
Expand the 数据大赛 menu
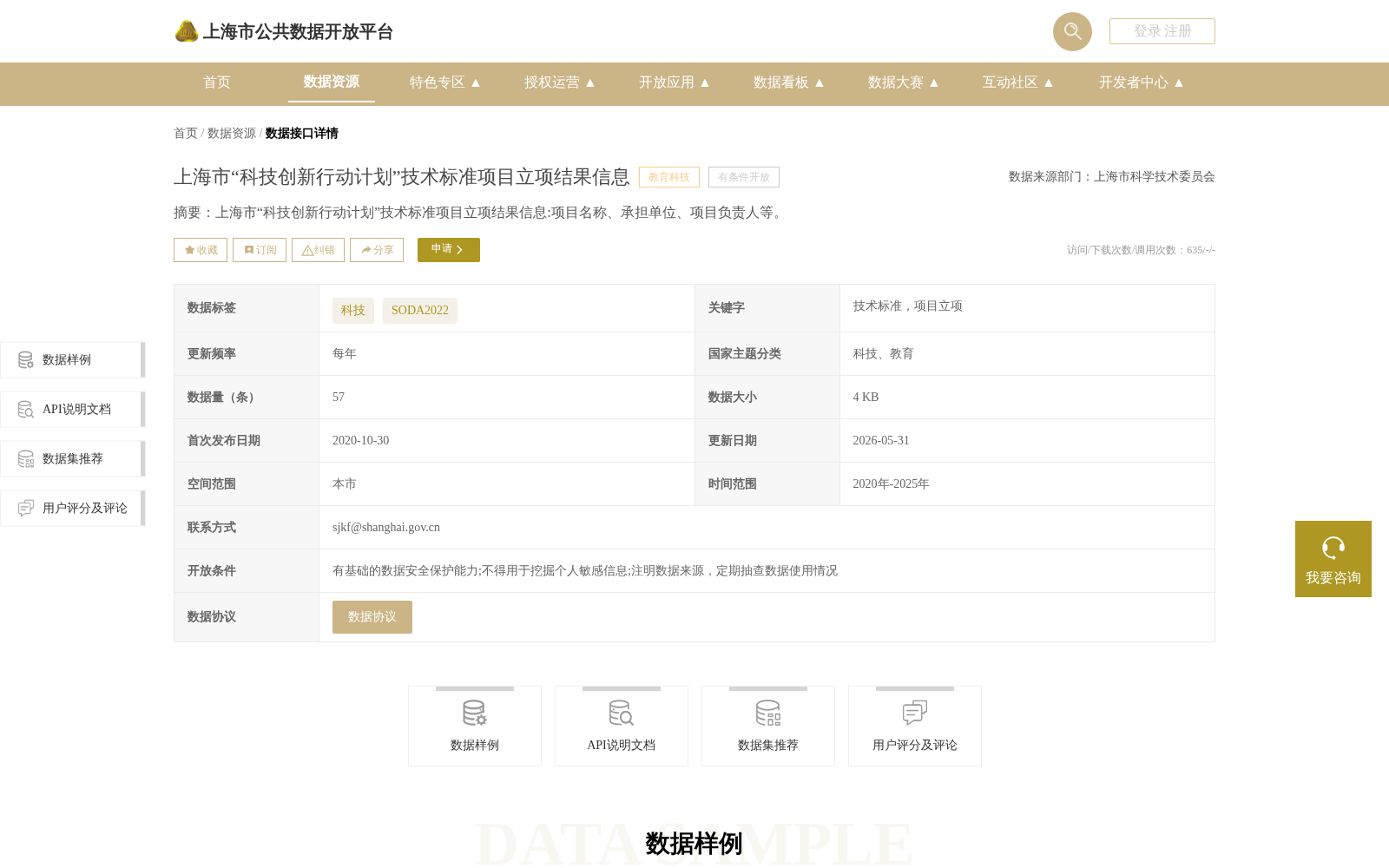click(903, 82)
